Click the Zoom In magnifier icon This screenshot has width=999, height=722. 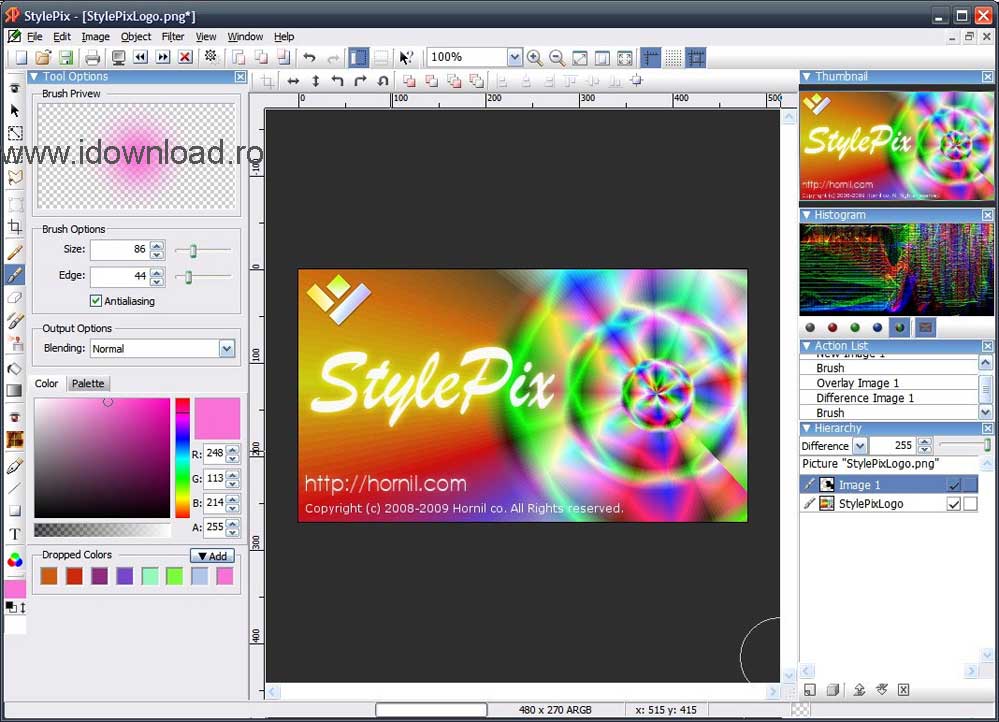click(x=535, y=58)
